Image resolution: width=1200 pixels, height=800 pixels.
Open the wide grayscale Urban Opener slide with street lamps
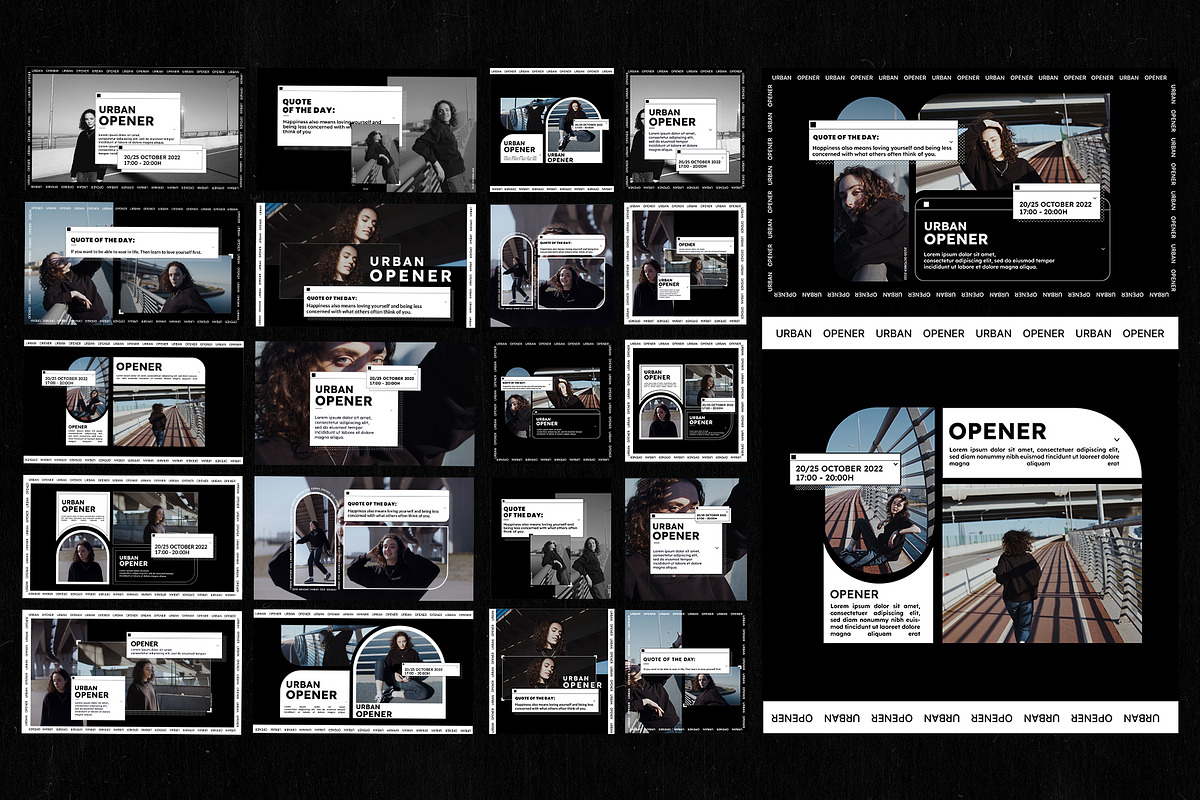pyautogui.click(x=132, y=127)
